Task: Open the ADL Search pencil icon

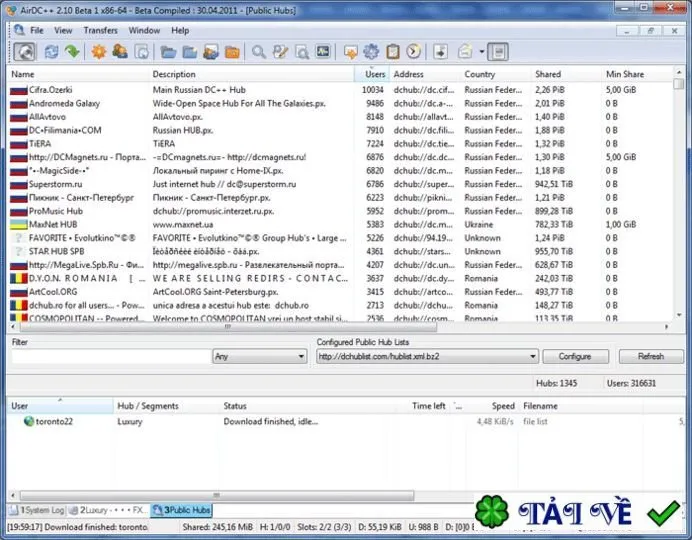Action: coord(280,52)
